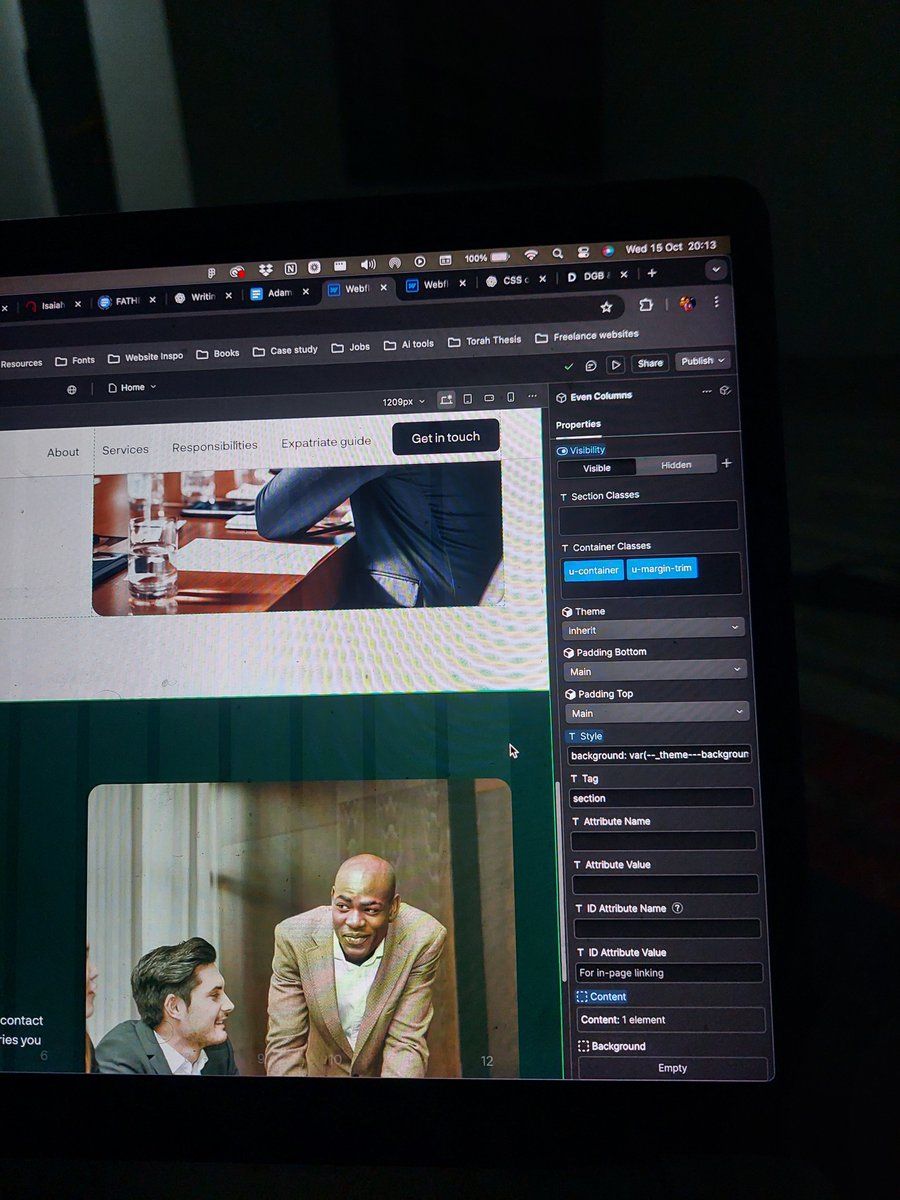Screen dimensions: 900x1200
Task: Open the browser extensions puzzle icon
Action: coord(647,305)
